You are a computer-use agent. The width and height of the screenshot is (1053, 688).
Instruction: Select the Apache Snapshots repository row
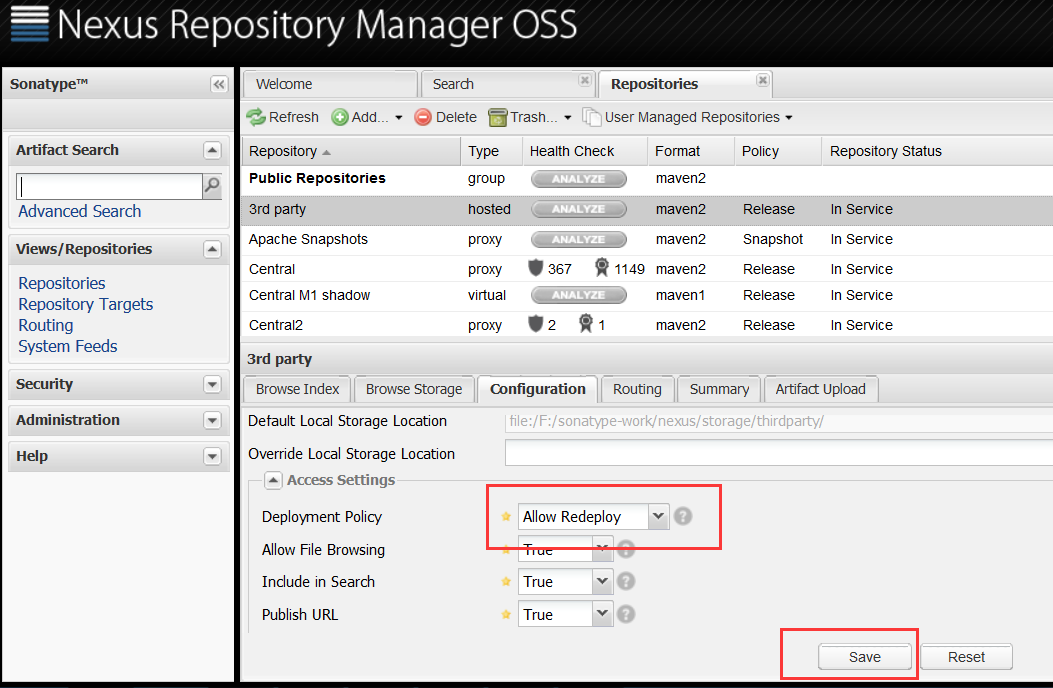click(x=647, y=239)
